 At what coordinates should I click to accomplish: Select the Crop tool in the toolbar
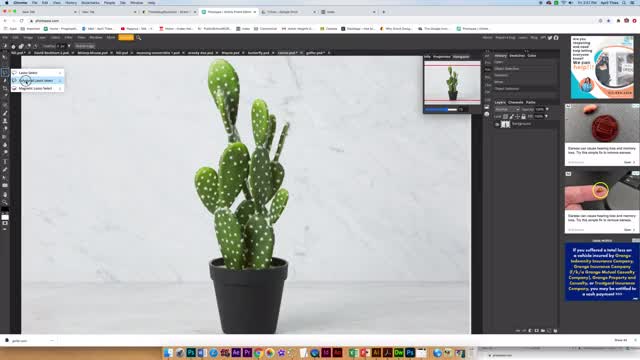click(x=5, y=89)
